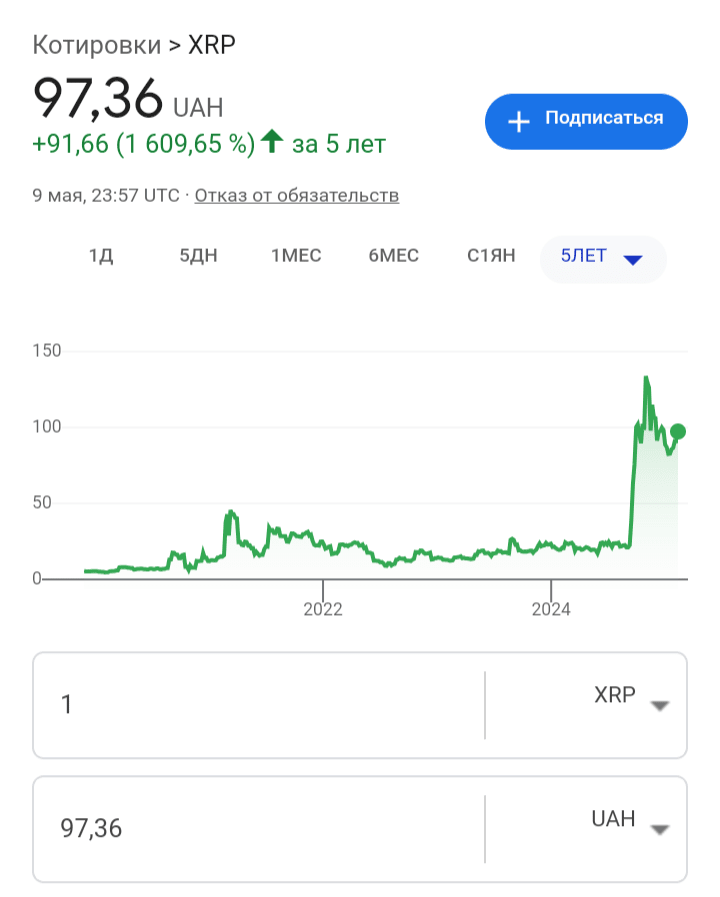Click the UAH amount input field
Screen dimensions: 720x897
[x=260, y=829]
